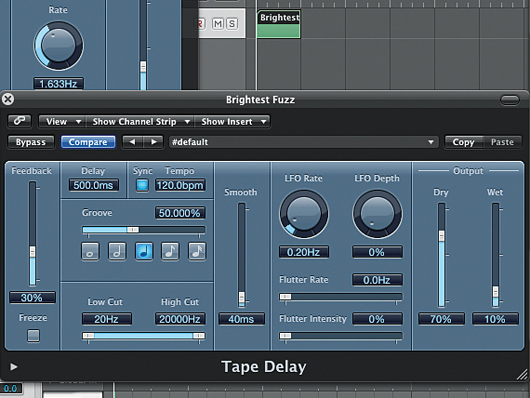Toggle the Bypass button
The image size is (530, 398).
click(x=31, y=142)
